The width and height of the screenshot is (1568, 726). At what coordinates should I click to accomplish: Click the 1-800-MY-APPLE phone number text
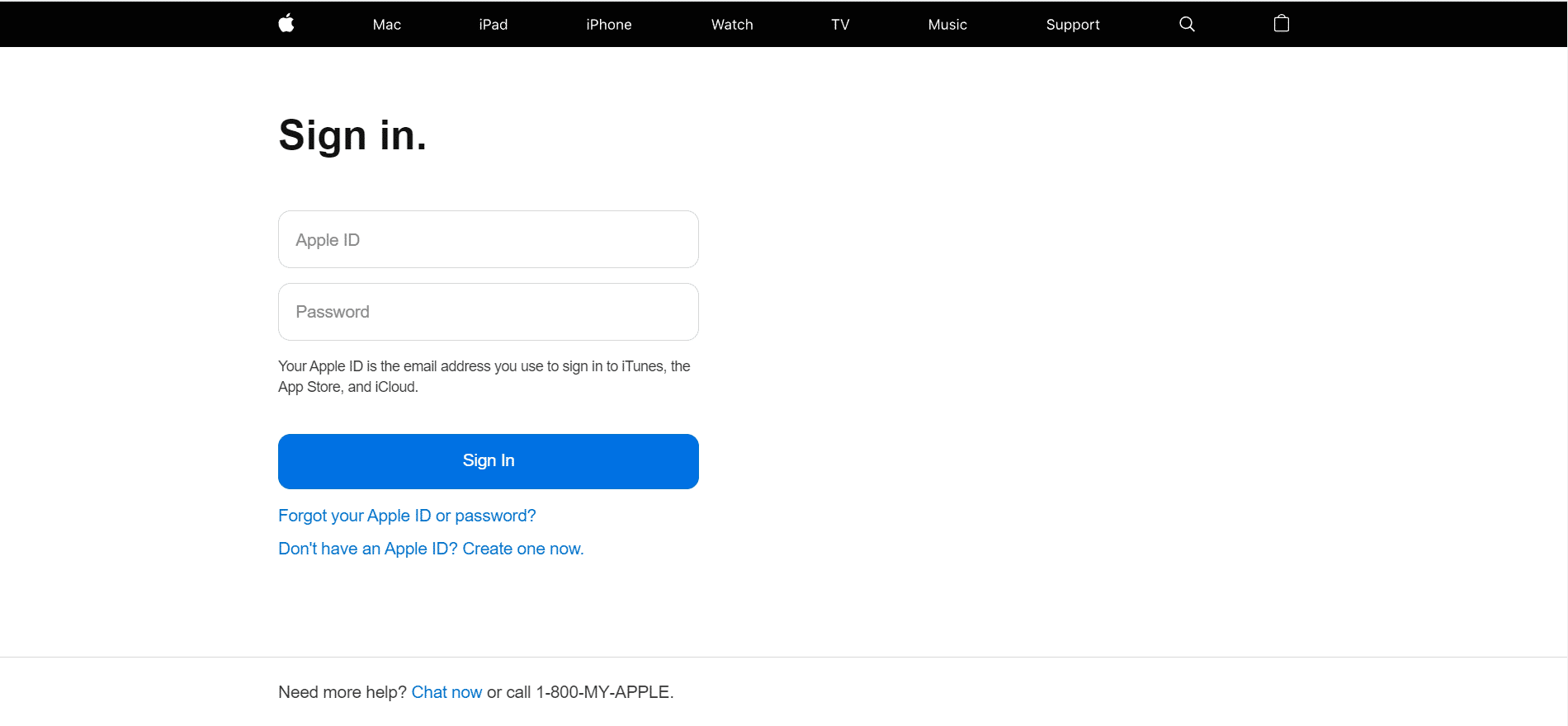pyautogui.click(x=602, y=692)
